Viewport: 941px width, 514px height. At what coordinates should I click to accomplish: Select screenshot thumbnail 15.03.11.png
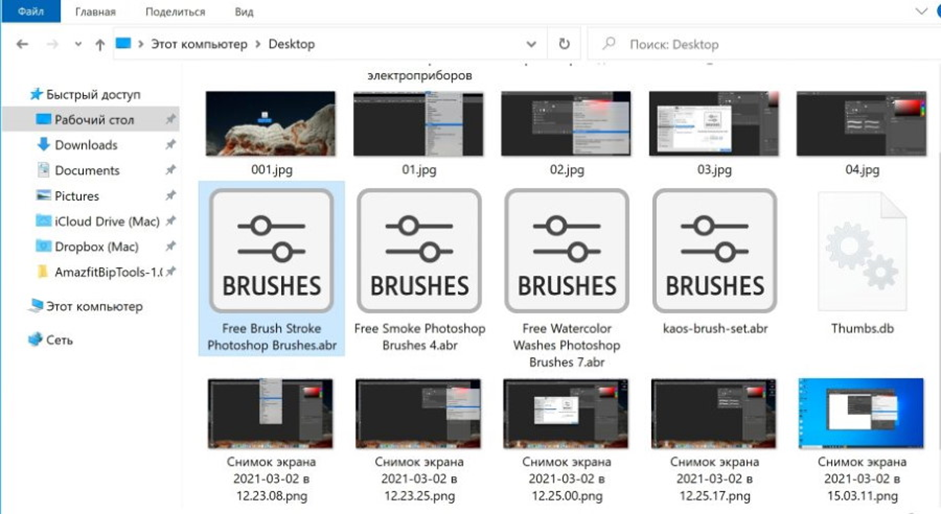click(x=861, y=413)
